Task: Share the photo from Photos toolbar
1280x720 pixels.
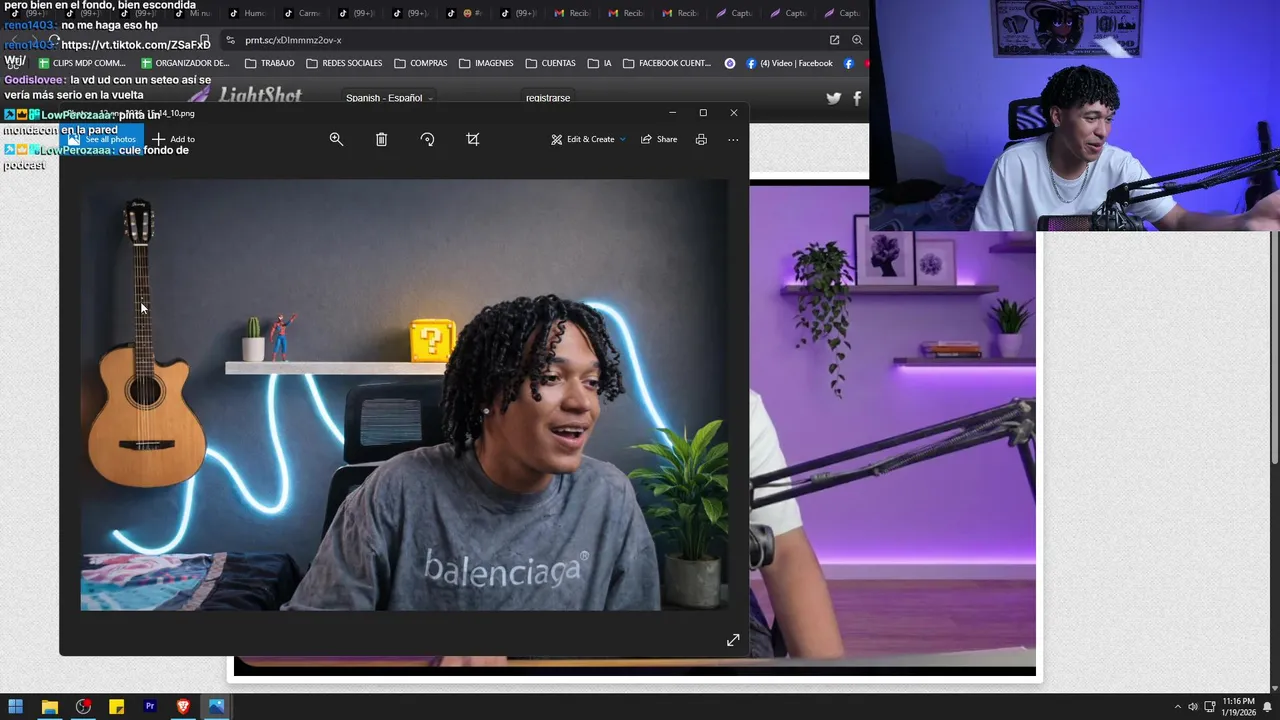Action: [659, 139]
